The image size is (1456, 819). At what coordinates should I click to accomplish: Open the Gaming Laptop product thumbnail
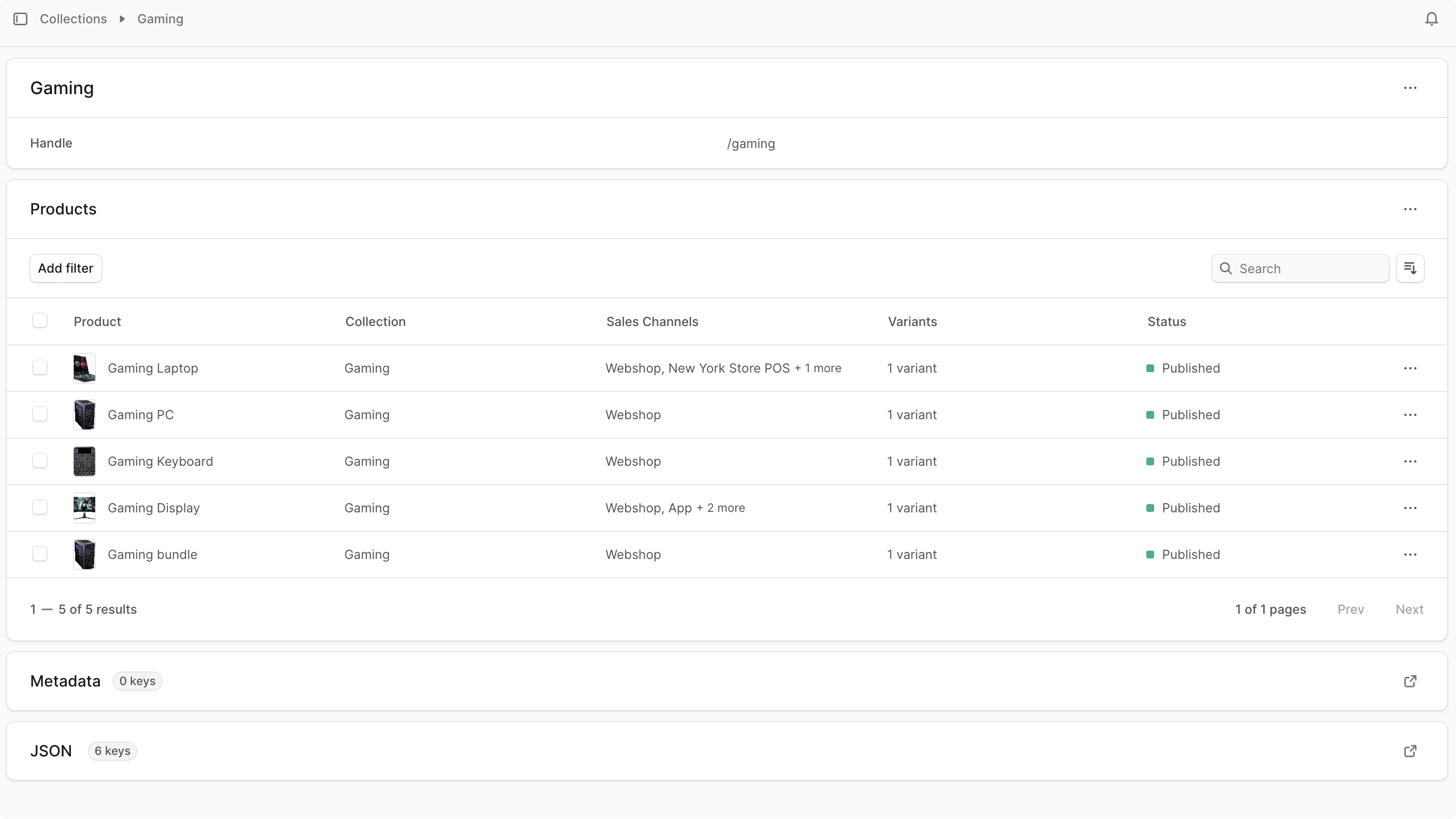click(x=85, y=368)
